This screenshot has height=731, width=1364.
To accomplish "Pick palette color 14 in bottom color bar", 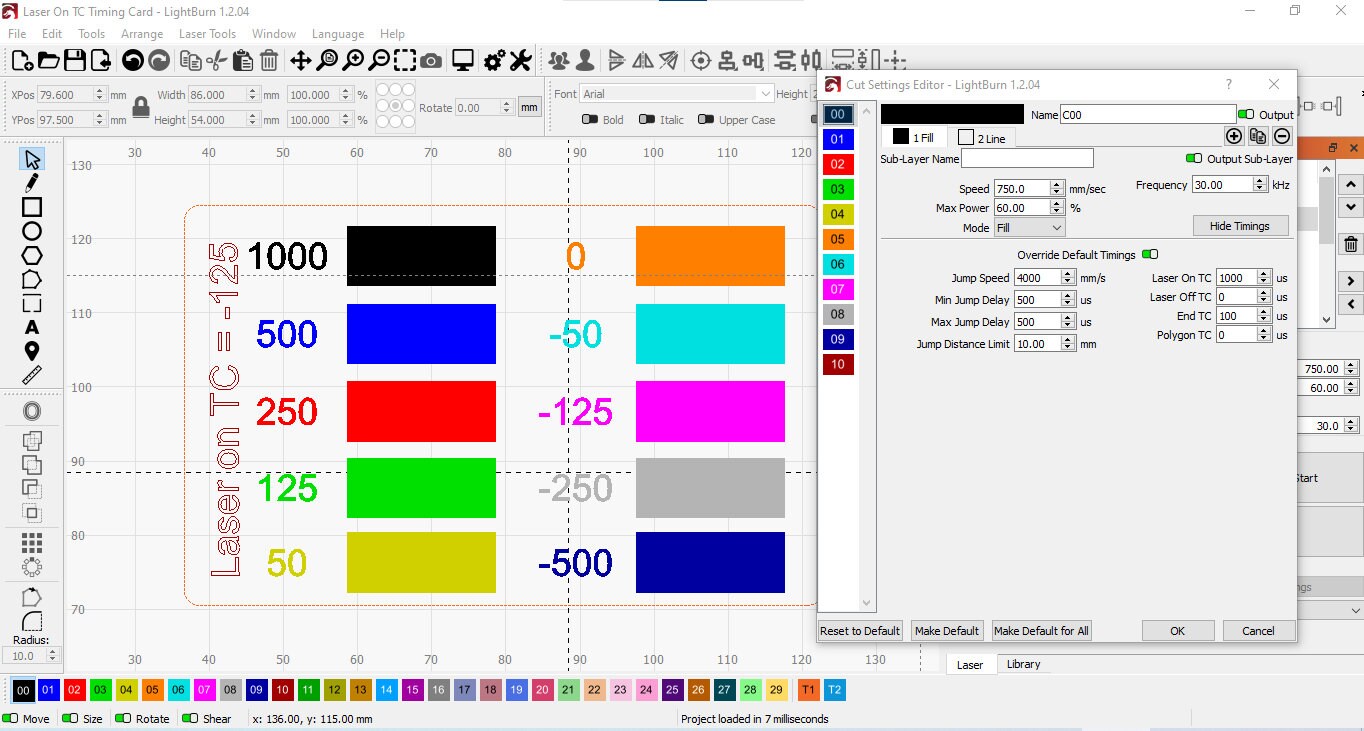I will pyautogui.click(x=386, y=690).
